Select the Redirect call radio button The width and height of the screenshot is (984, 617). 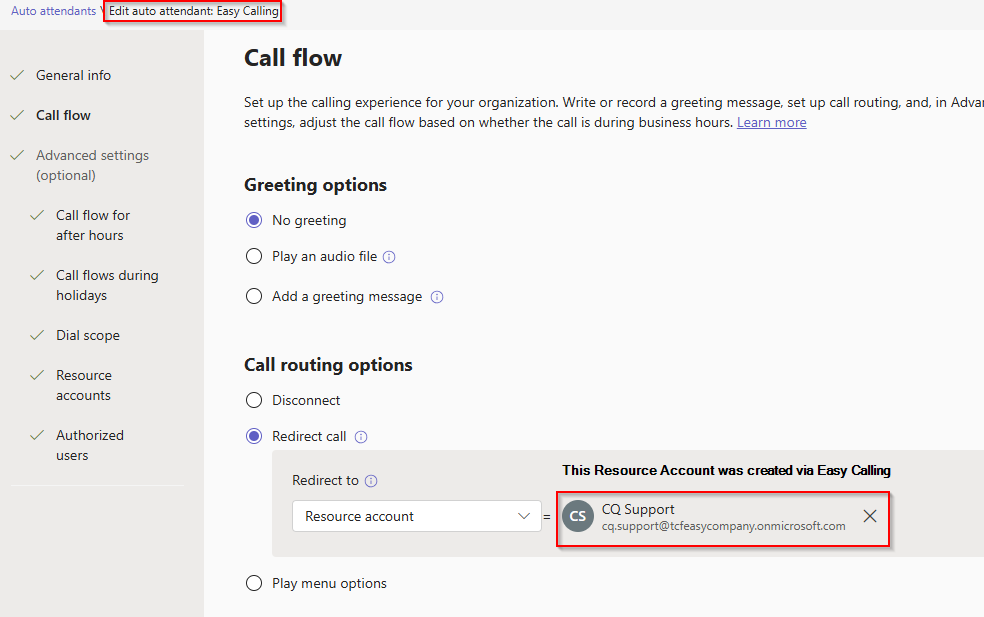254,437
